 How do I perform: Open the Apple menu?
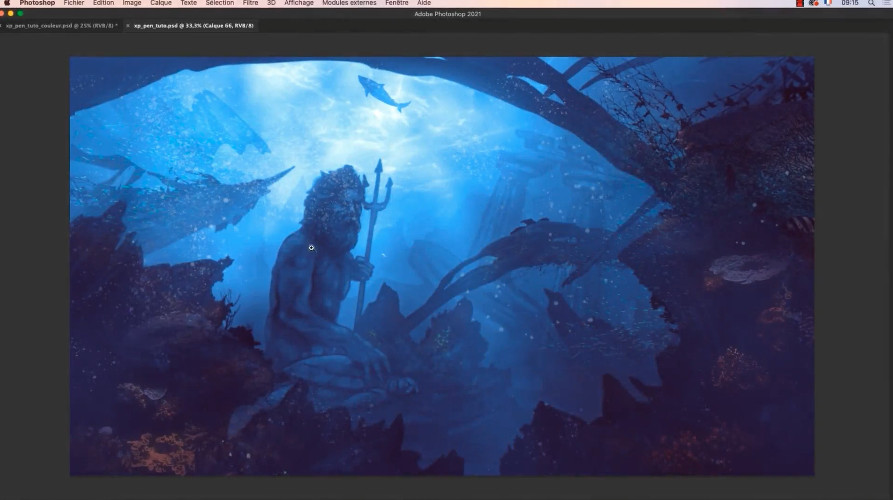click(7, 3)
